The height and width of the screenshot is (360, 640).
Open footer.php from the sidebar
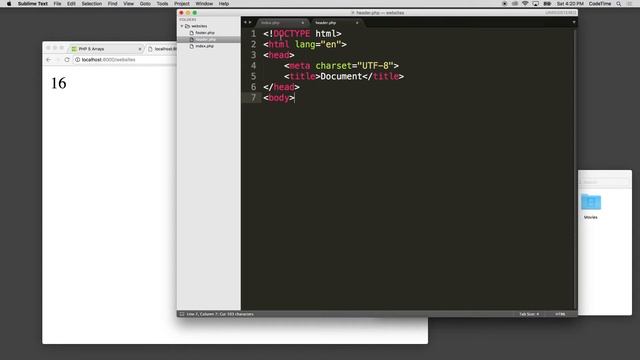tap(204, 33)
